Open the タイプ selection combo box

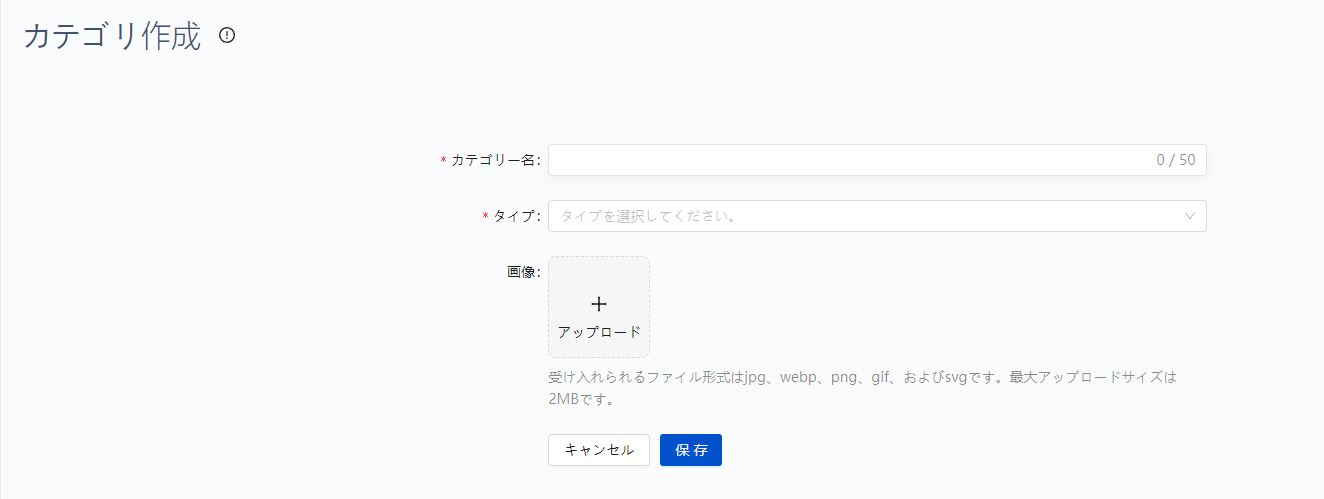click(876, 216)
